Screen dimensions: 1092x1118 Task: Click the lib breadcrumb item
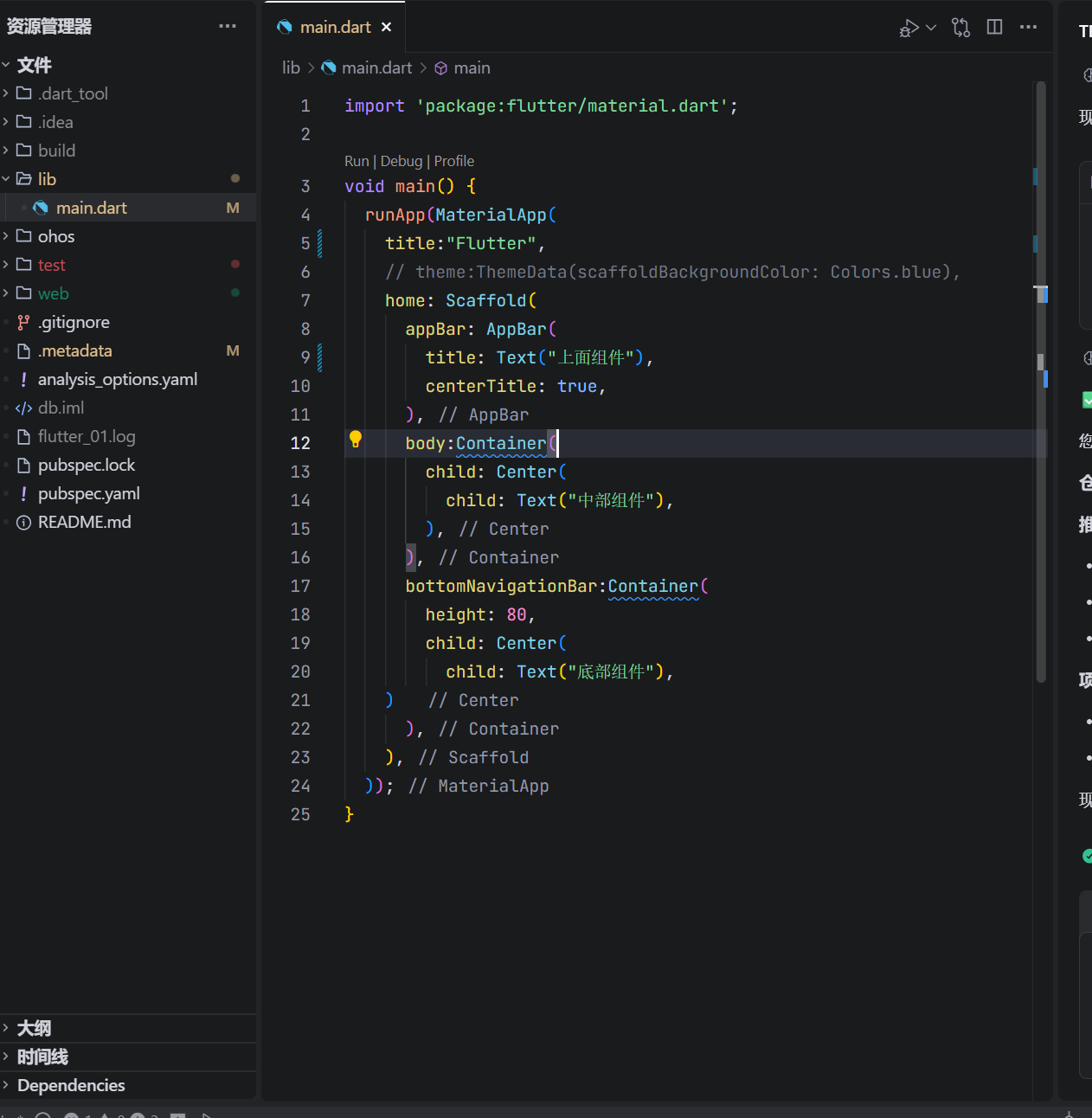click(x=291, y=67)
